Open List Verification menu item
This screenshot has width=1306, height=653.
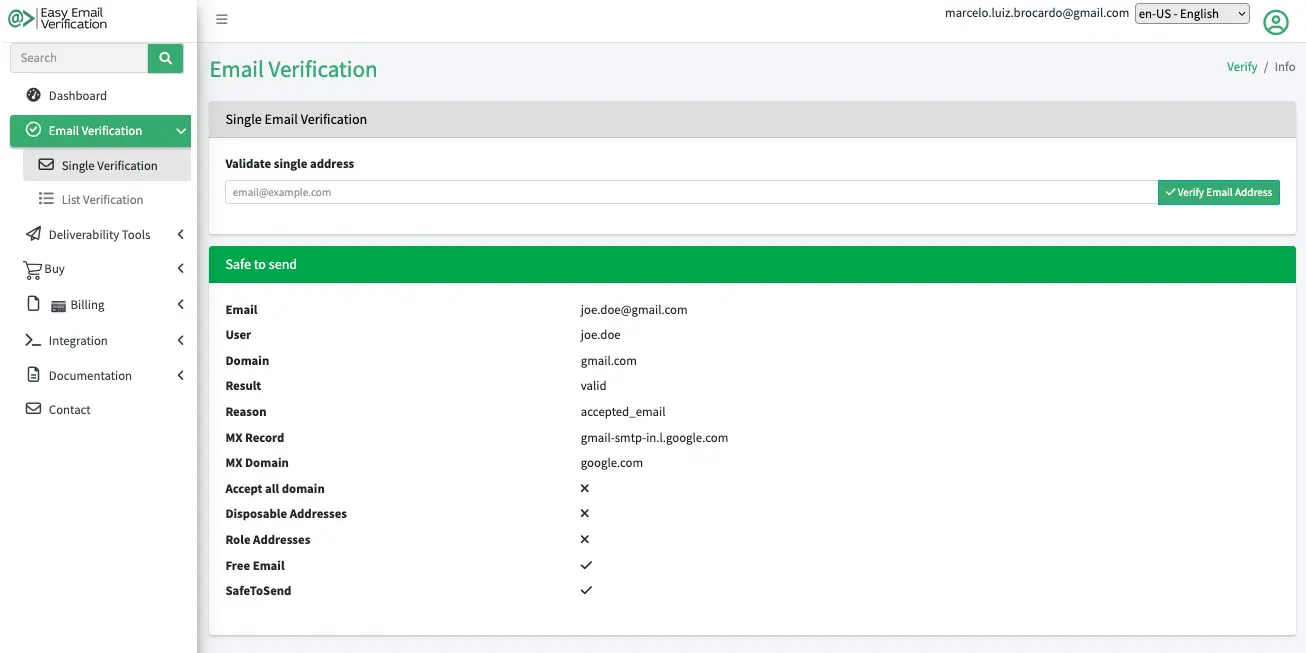pos(101,200)
